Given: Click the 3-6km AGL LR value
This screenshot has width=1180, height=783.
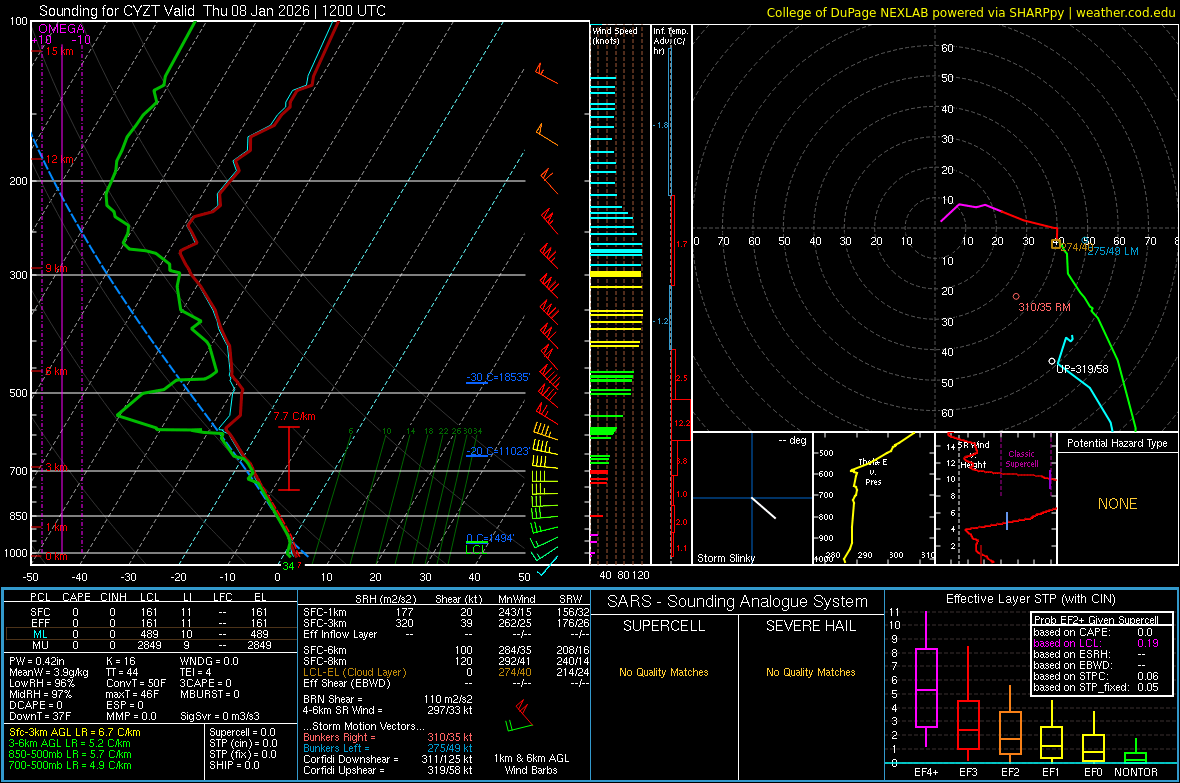Looking at the screenshot, I should [x=69, y=743].
